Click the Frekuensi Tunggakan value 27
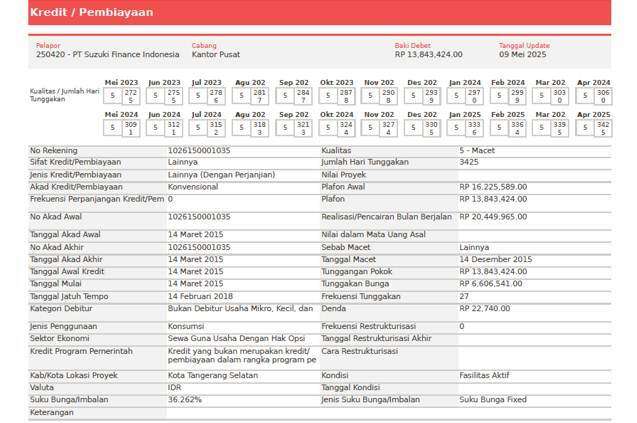Image resolution: width=637 pixels, height=423 pixels. click(464, 297)
